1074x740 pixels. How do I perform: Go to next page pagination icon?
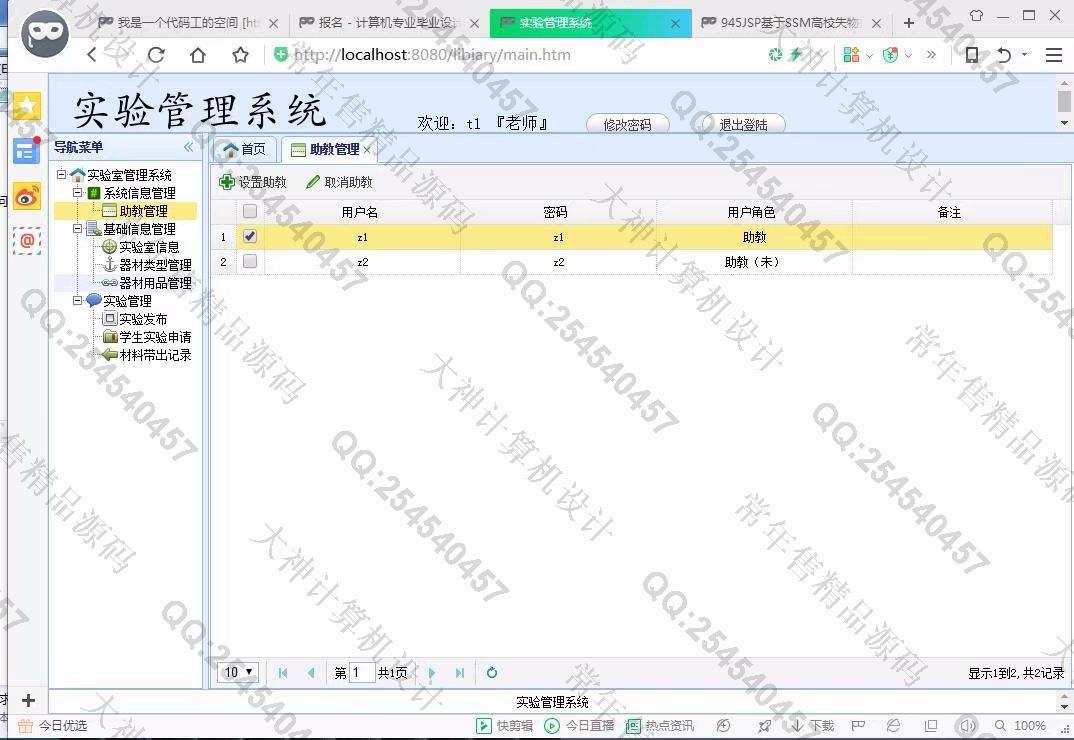coord(432,673)
